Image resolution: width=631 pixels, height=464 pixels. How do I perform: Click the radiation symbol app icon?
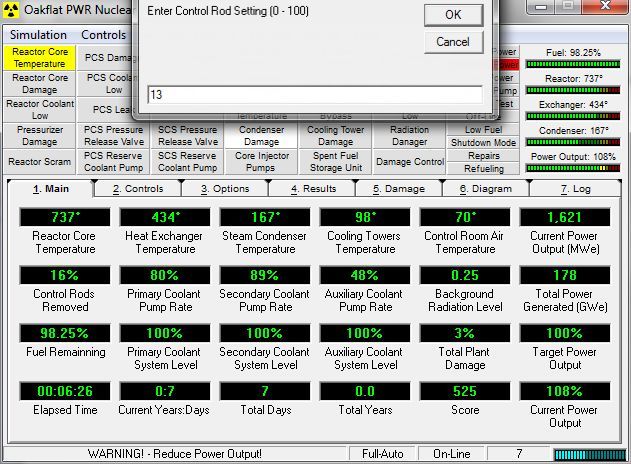pos(11,10)
